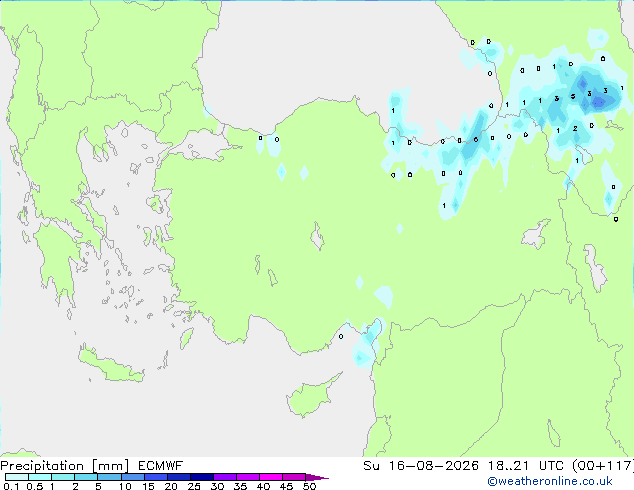Screen dimensions: 634x490
Task: Pick the 15–20 mm legend swatch
Action: point(155,477)
